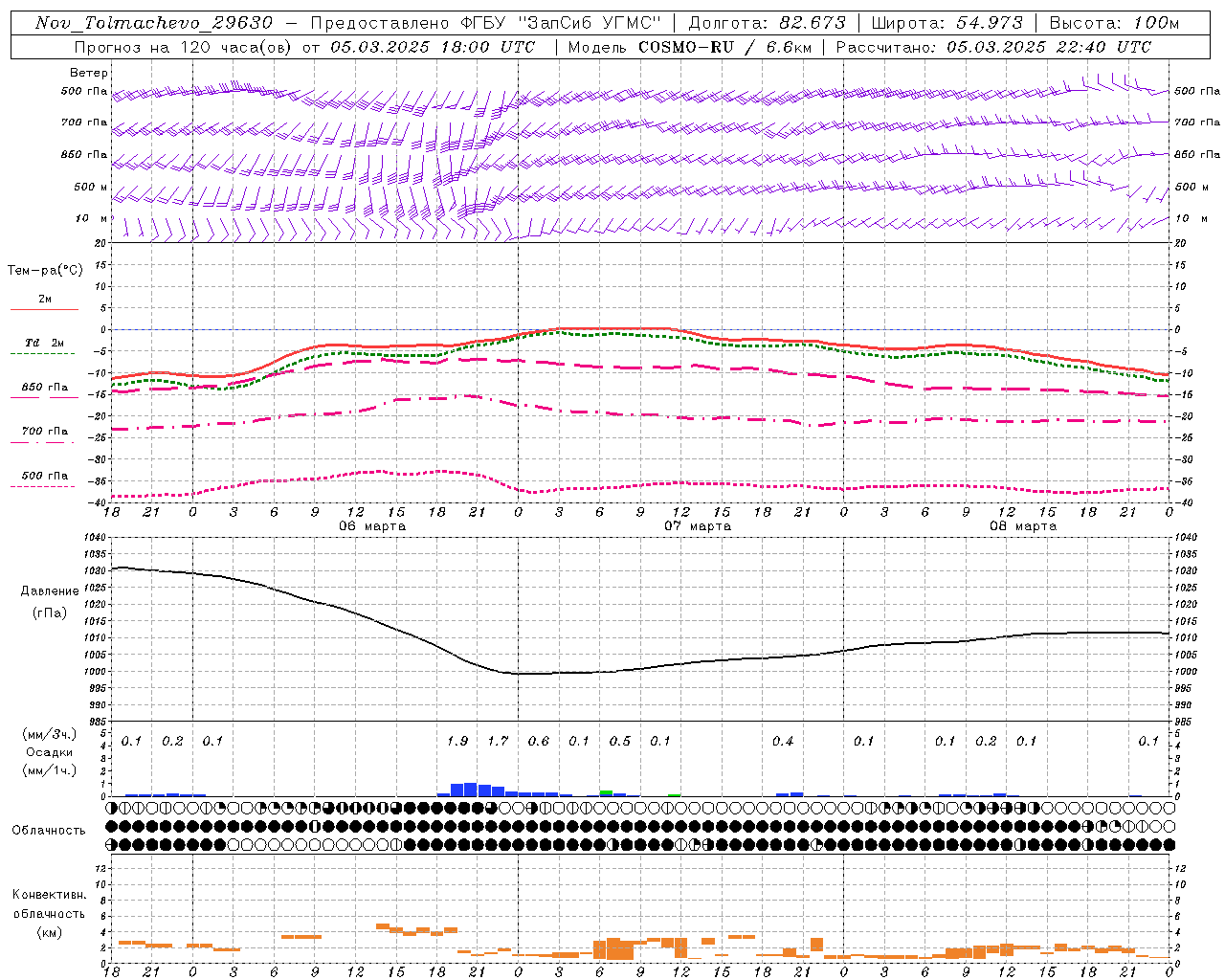Select the precipitation value 0.6
This screenshot has height=980, width=1225.
pyautogui.click(x=539, y=741)
